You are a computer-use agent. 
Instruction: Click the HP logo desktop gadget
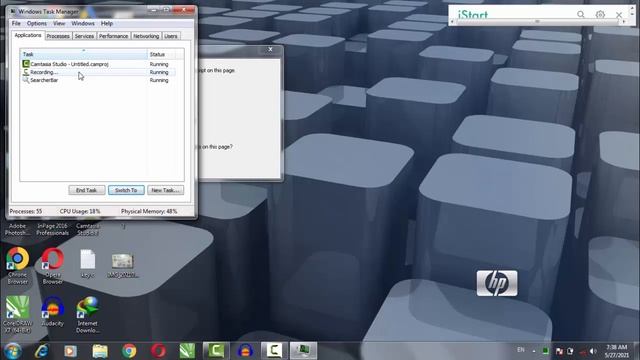tap(497, 283)
